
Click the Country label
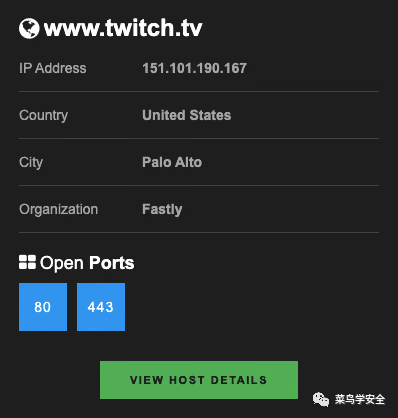44,116
